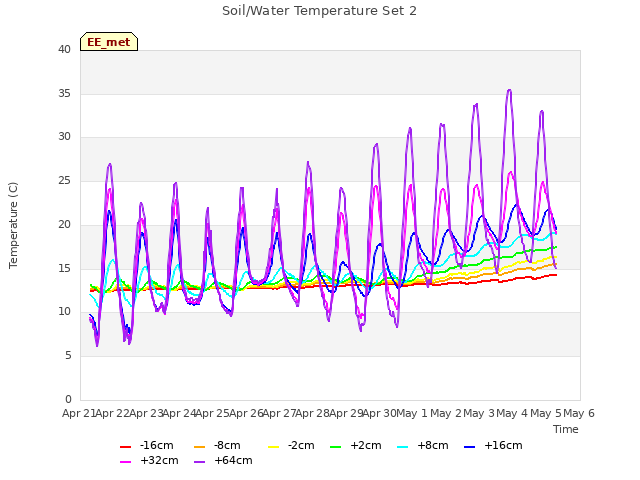Click the May 3 x-axis tick label
Image resolution: width=640 pixels, height=480 pixels.
(479, 413)
